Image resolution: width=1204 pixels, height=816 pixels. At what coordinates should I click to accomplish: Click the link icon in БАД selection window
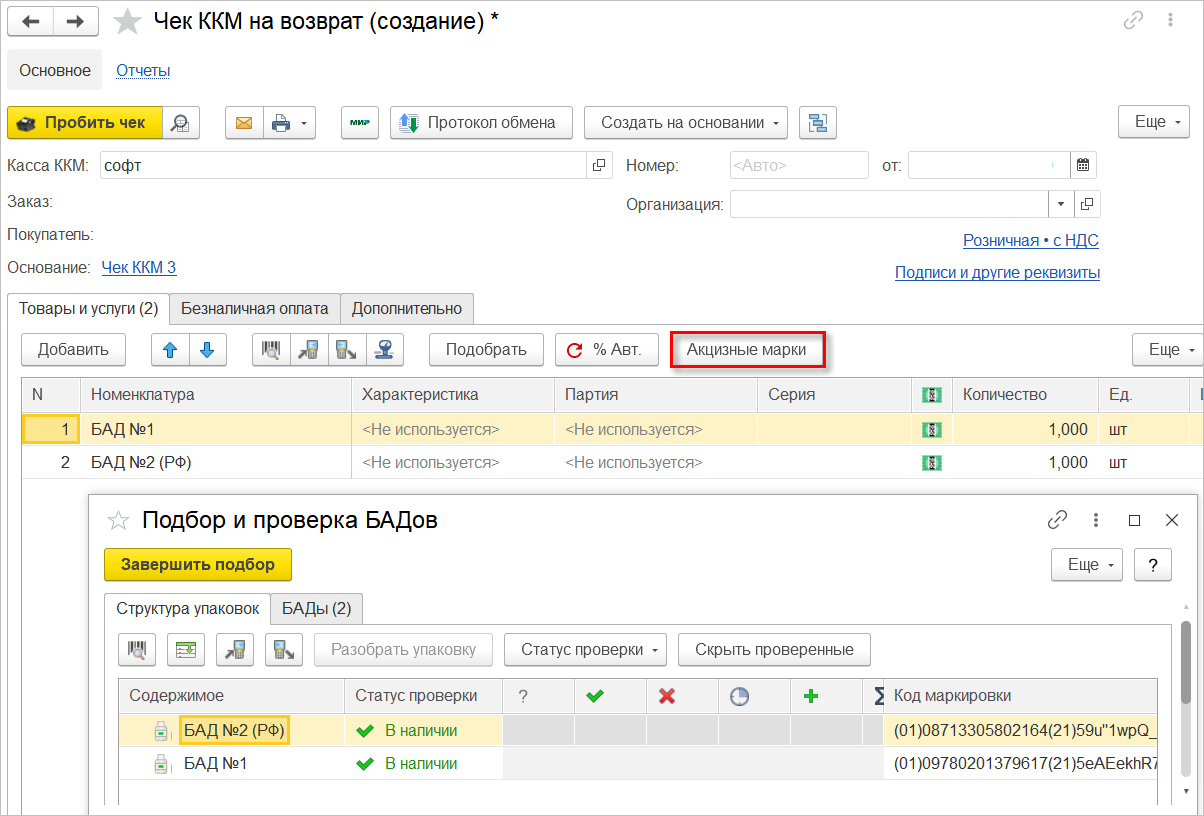1057,520
